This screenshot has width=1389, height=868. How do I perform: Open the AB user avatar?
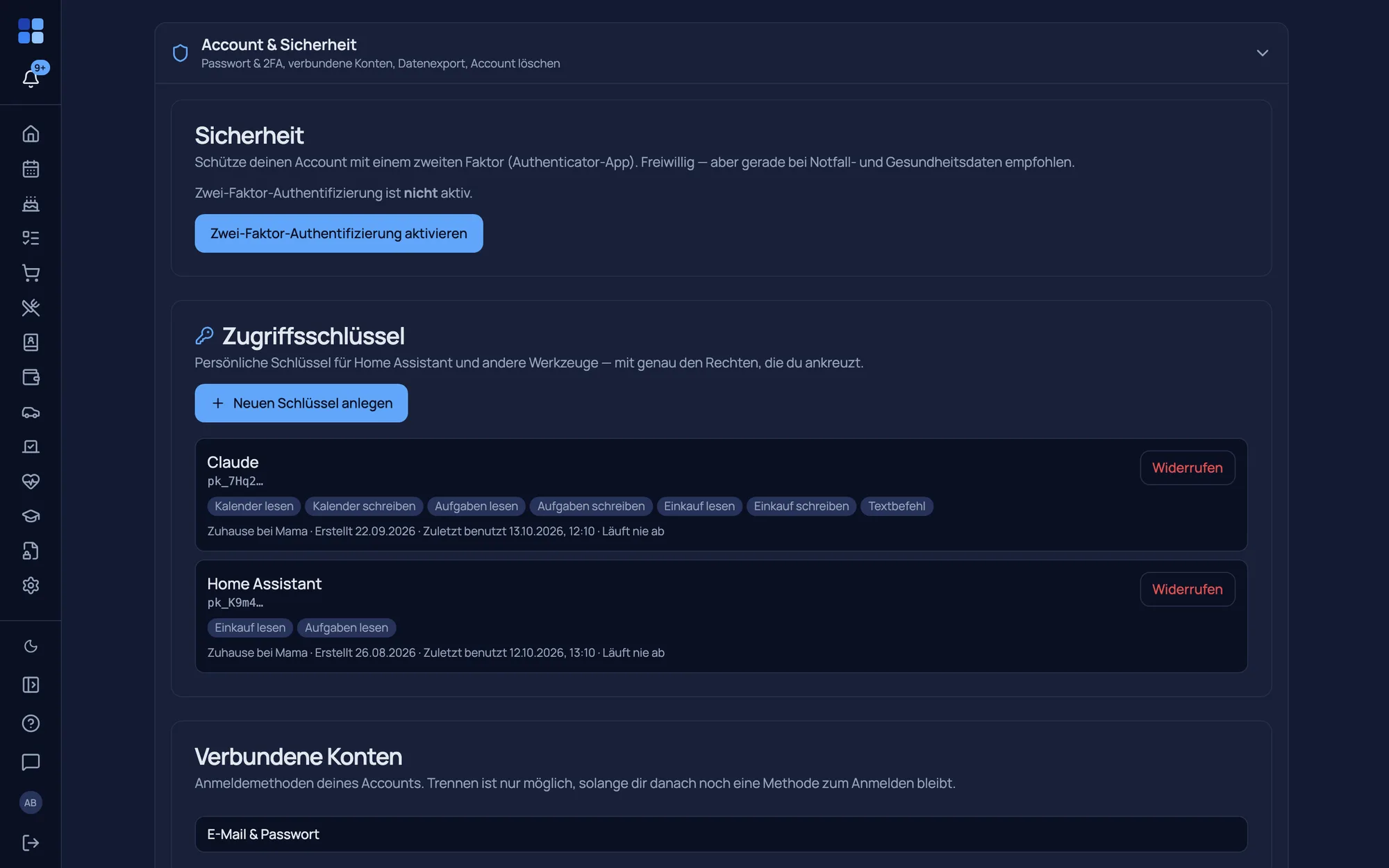pyautogui.click(x=31, y=803)
